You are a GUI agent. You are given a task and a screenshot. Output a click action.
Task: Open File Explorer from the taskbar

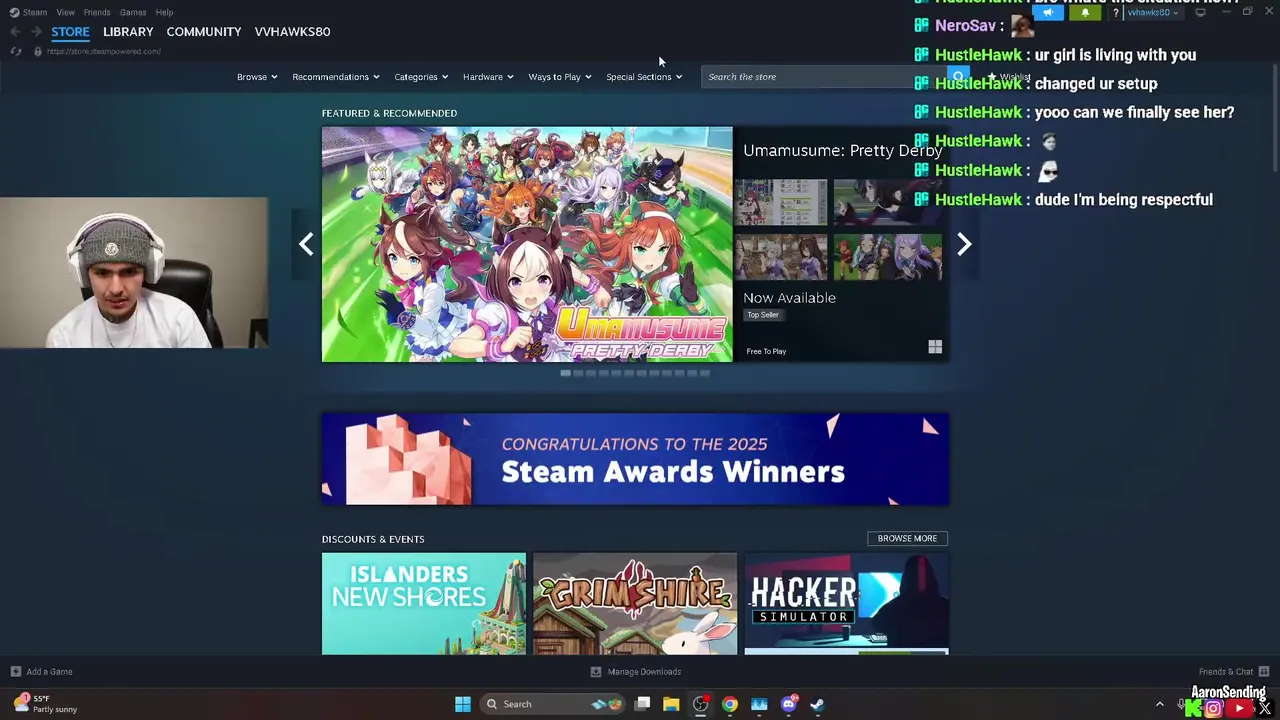(x=671, y=704)
